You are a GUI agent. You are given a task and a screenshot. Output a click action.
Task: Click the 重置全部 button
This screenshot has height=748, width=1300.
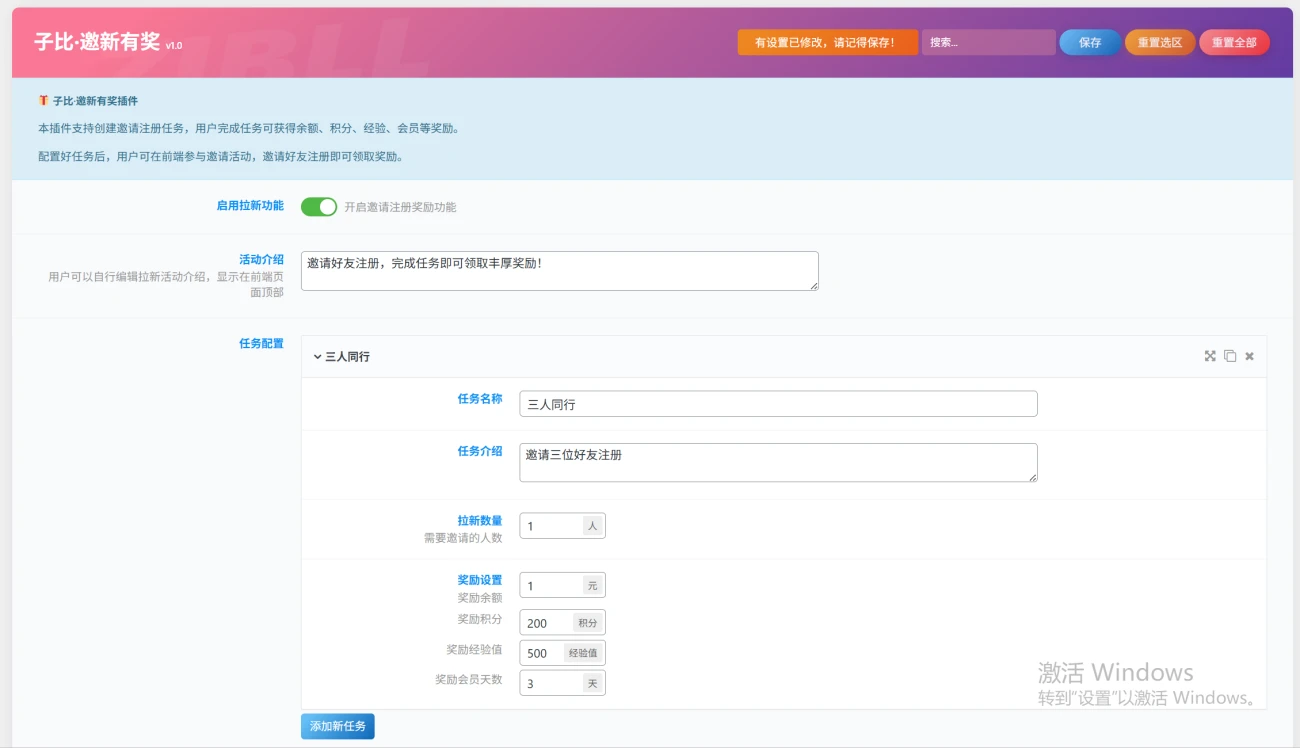coord(1234,42)
